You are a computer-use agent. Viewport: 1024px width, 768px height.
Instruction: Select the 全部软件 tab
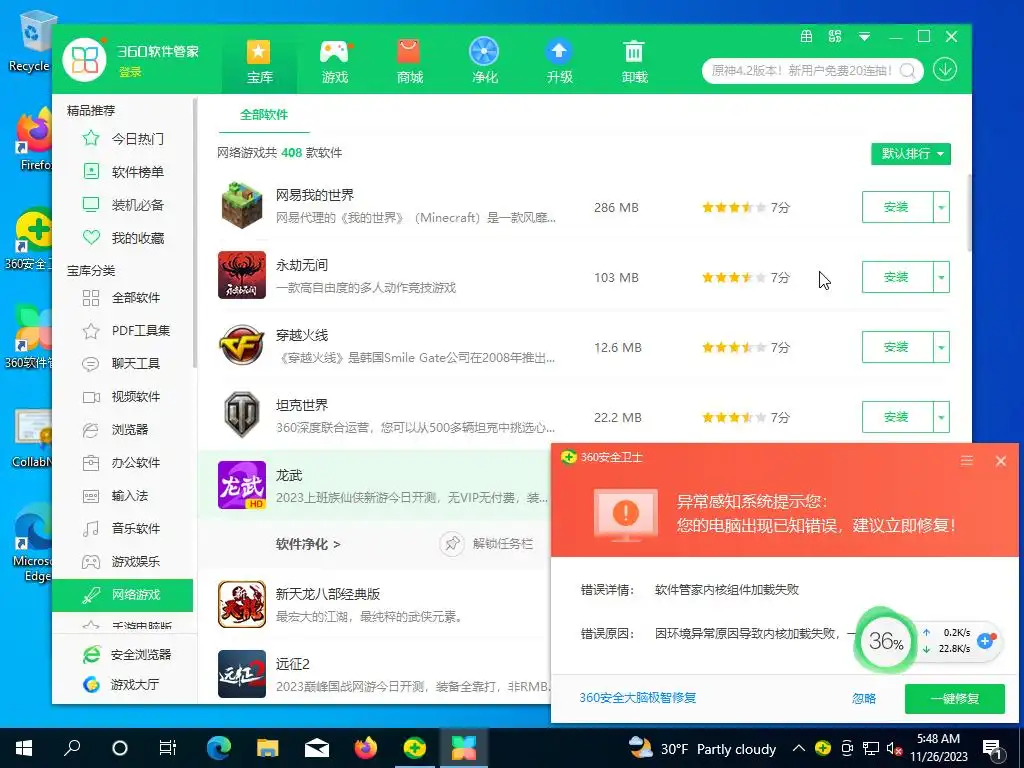(x=263, y=115)
